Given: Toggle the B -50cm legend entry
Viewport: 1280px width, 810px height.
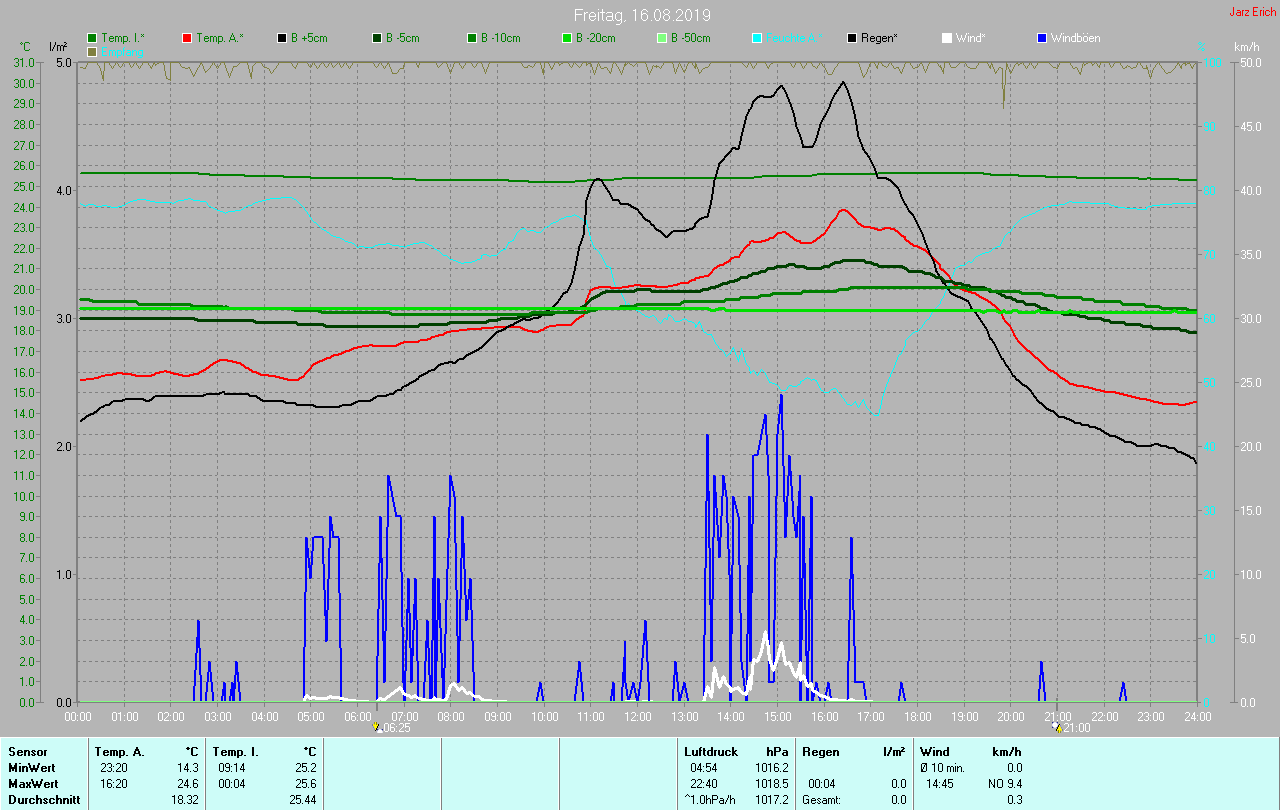Looking at the screenshot, I should pyautogui.click(x=662, y=38).
